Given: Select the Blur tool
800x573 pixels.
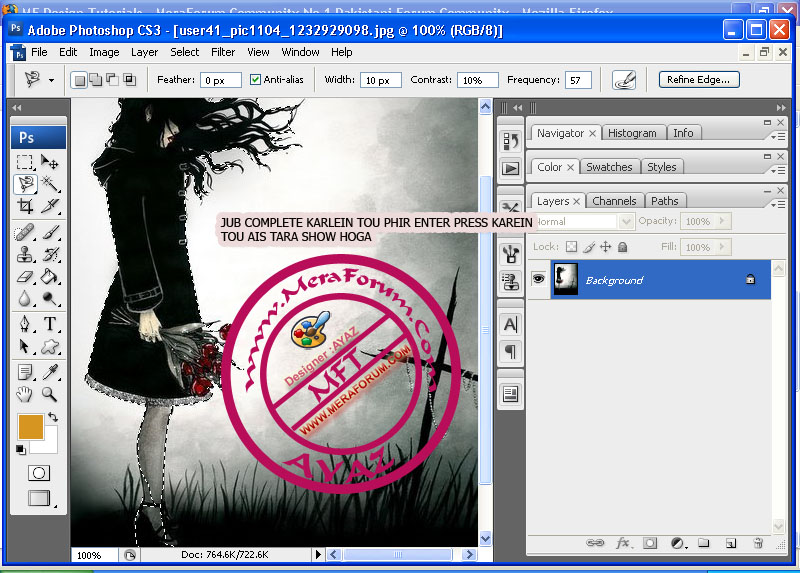Looking at the screenshot, I should tap(24, 298).
